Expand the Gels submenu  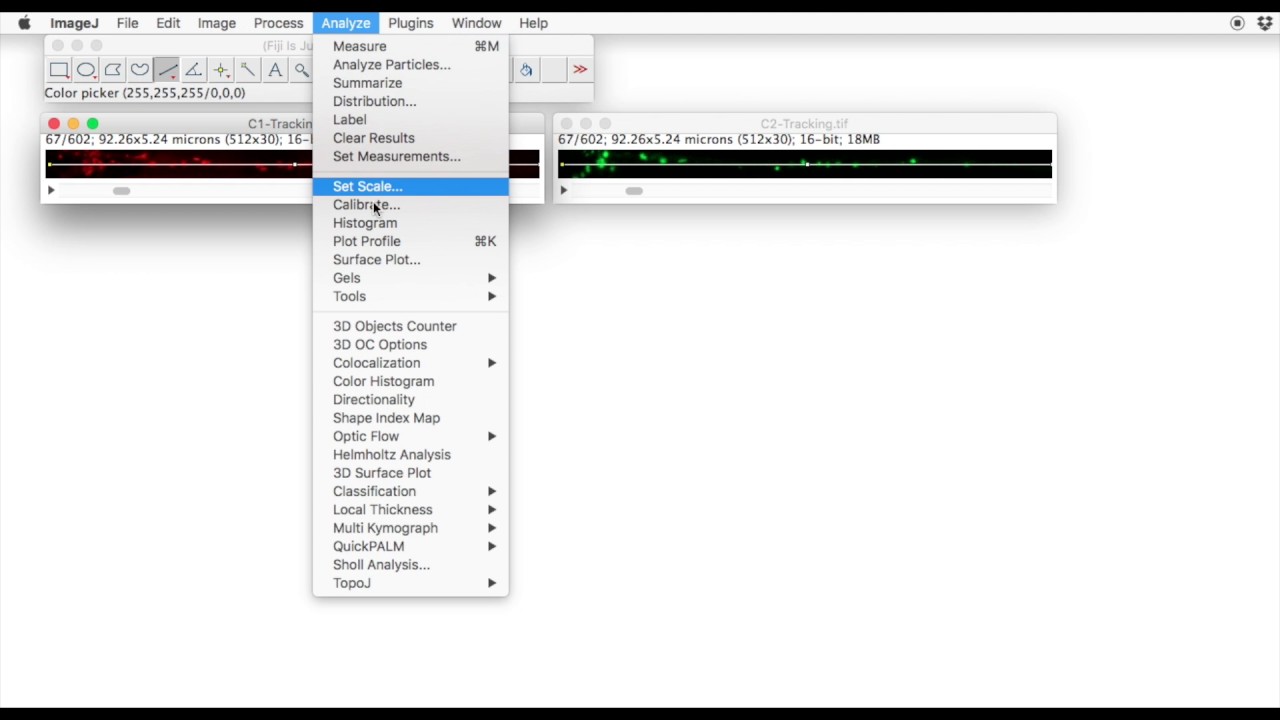tap(410, 278)
